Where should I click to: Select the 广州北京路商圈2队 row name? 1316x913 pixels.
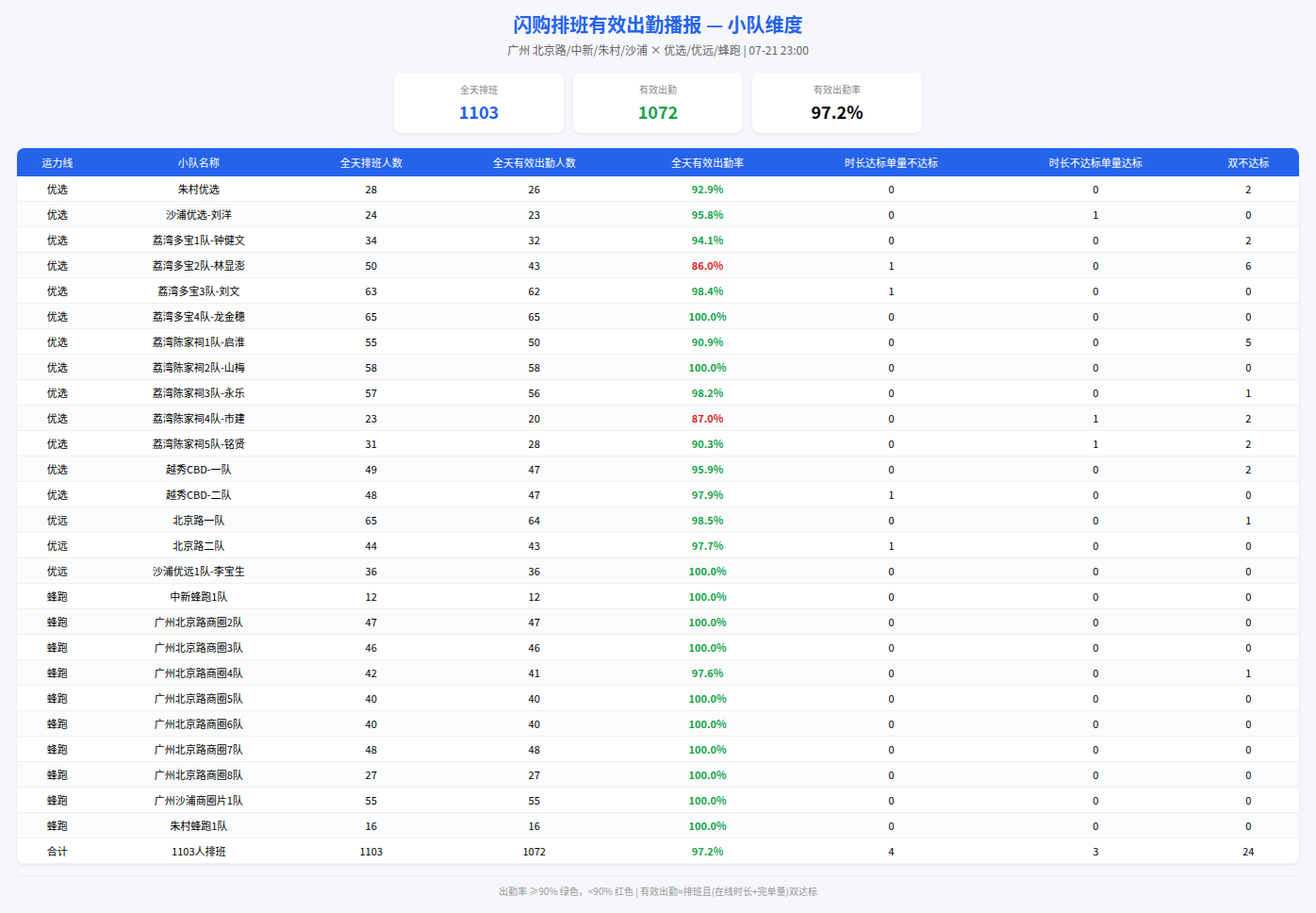pos(199,622)
